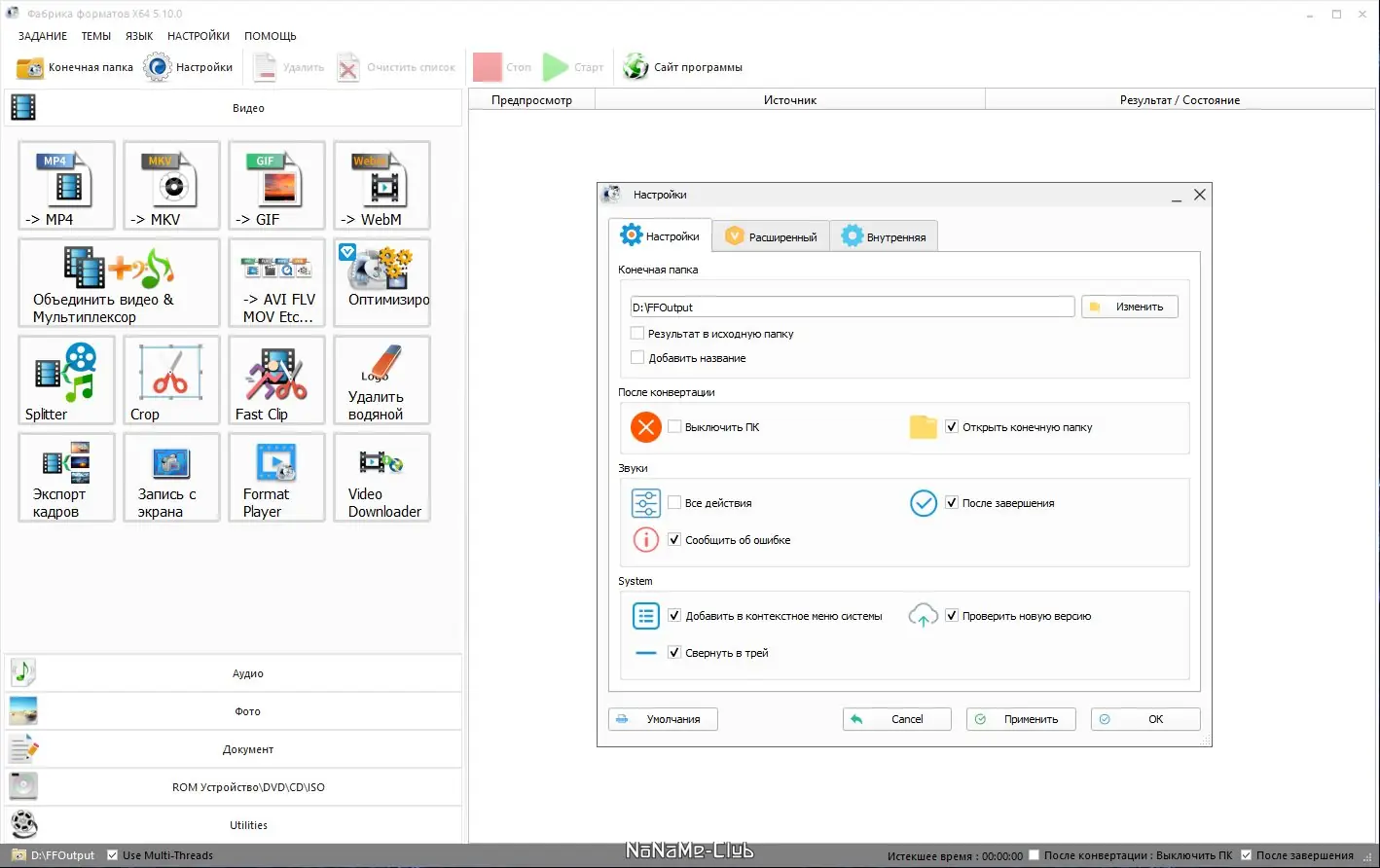Enable the Все действия sounds checkbox
Image resolution: width=1380 pixels, height=868 pixels.
point(674,502)
